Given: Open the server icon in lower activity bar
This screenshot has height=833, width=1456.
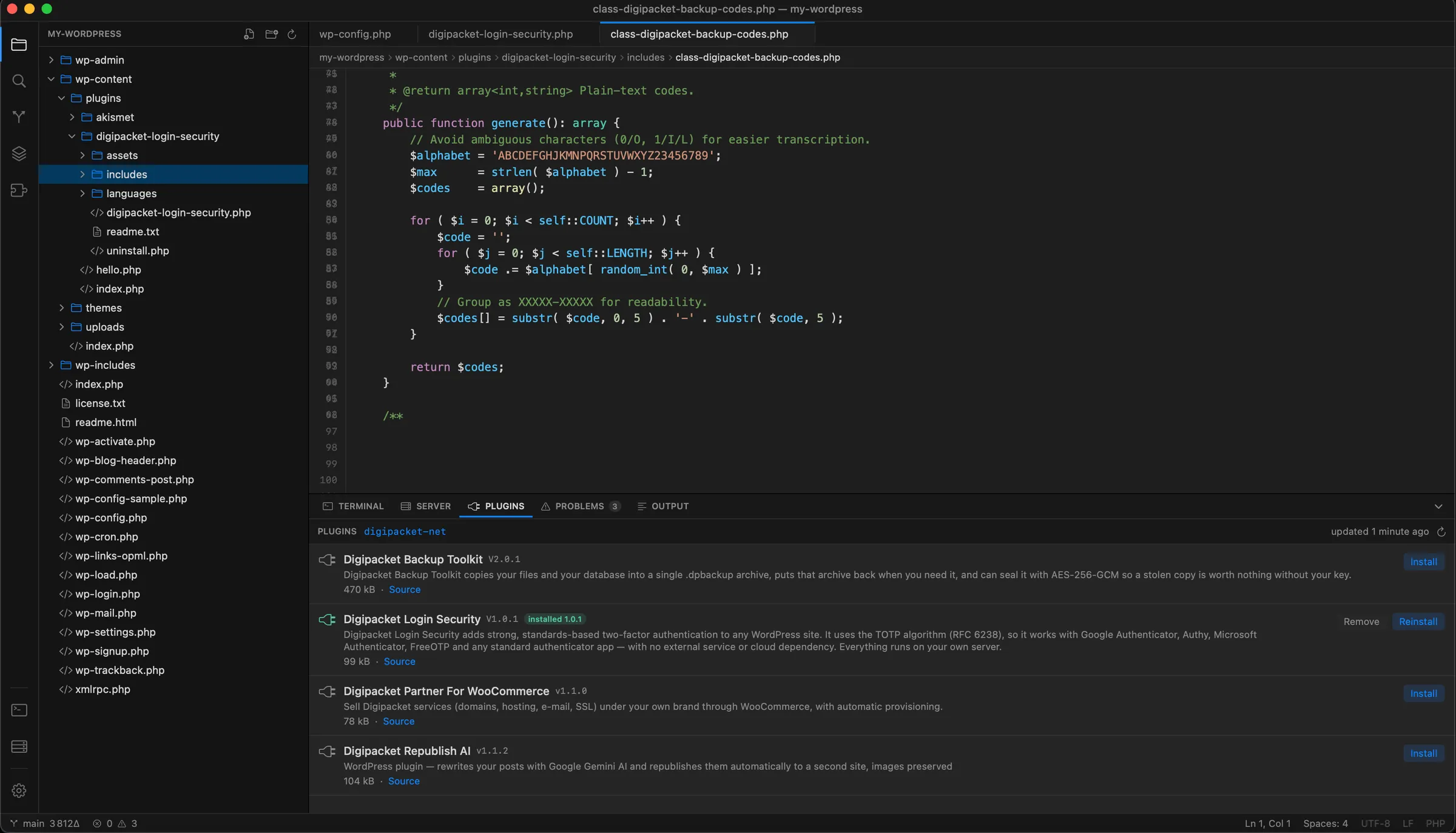Looking at the screenshot, I should [19, 746].
